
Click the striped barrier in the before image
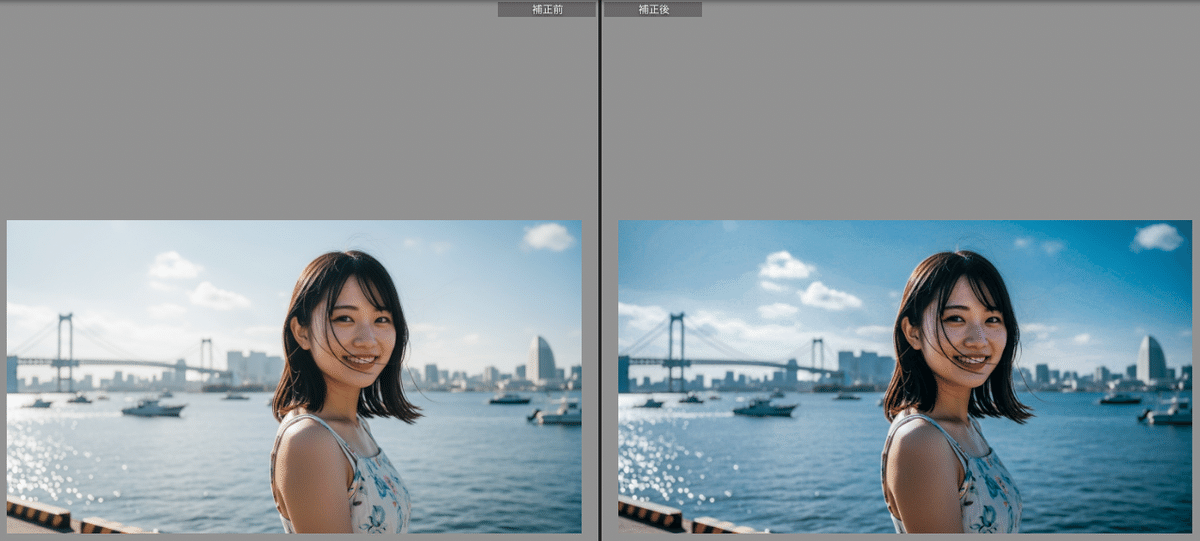(40, 513)
